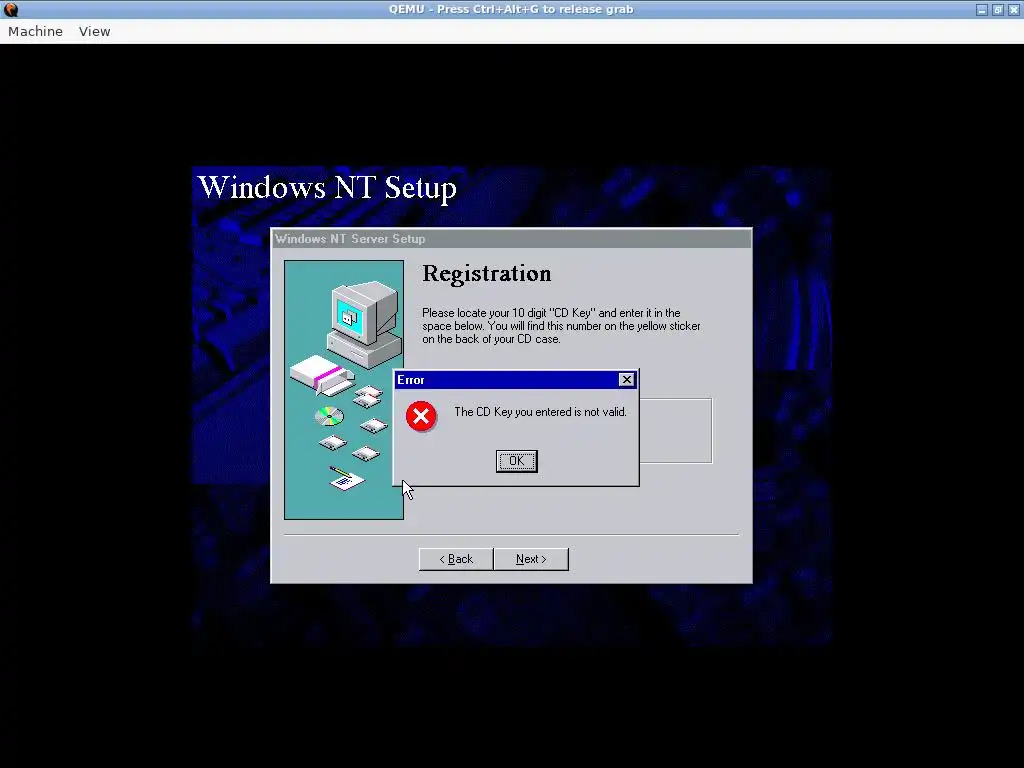Click the QEMU app icon in title bar
This screenshot has height=768, width=1024.
point(10,9)
